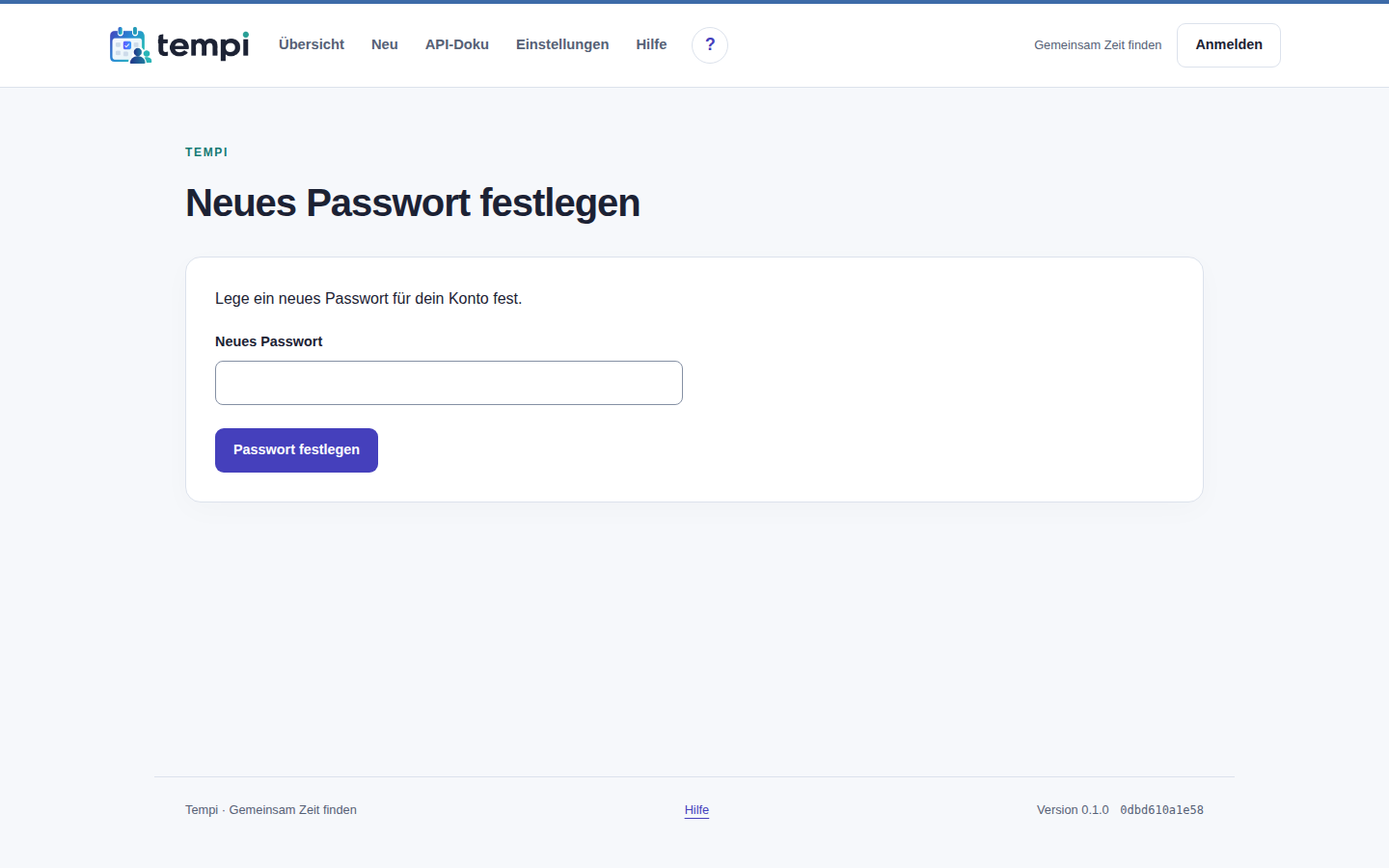Click the header text 'Gemeinsam Zeit finden'
The width and height of the screenshot is (1389, 868).
click(x=1098, y=45)
